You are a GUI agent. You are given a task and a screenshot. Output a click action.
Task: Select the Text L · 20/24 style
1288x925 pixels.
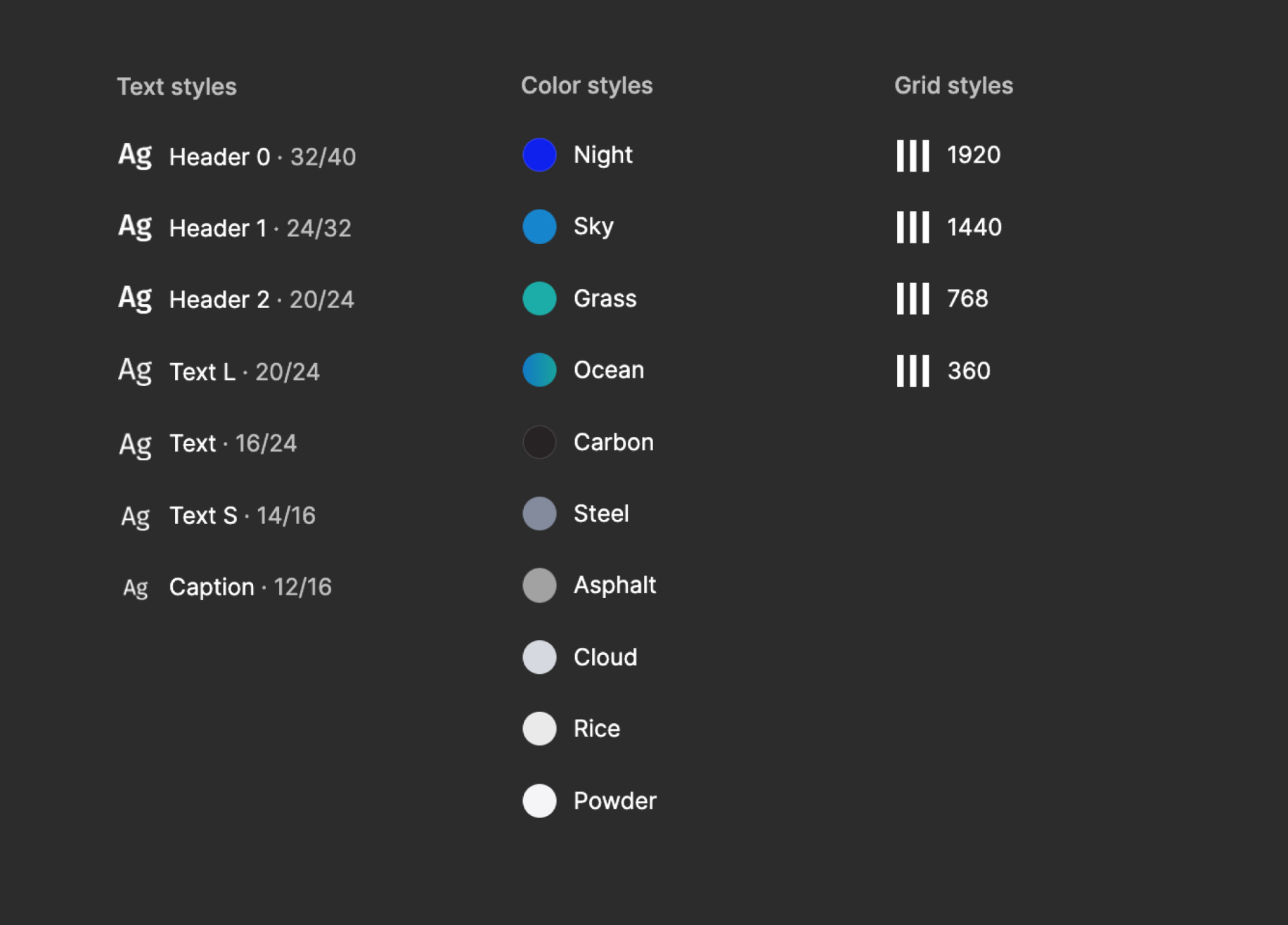point(244,371)
